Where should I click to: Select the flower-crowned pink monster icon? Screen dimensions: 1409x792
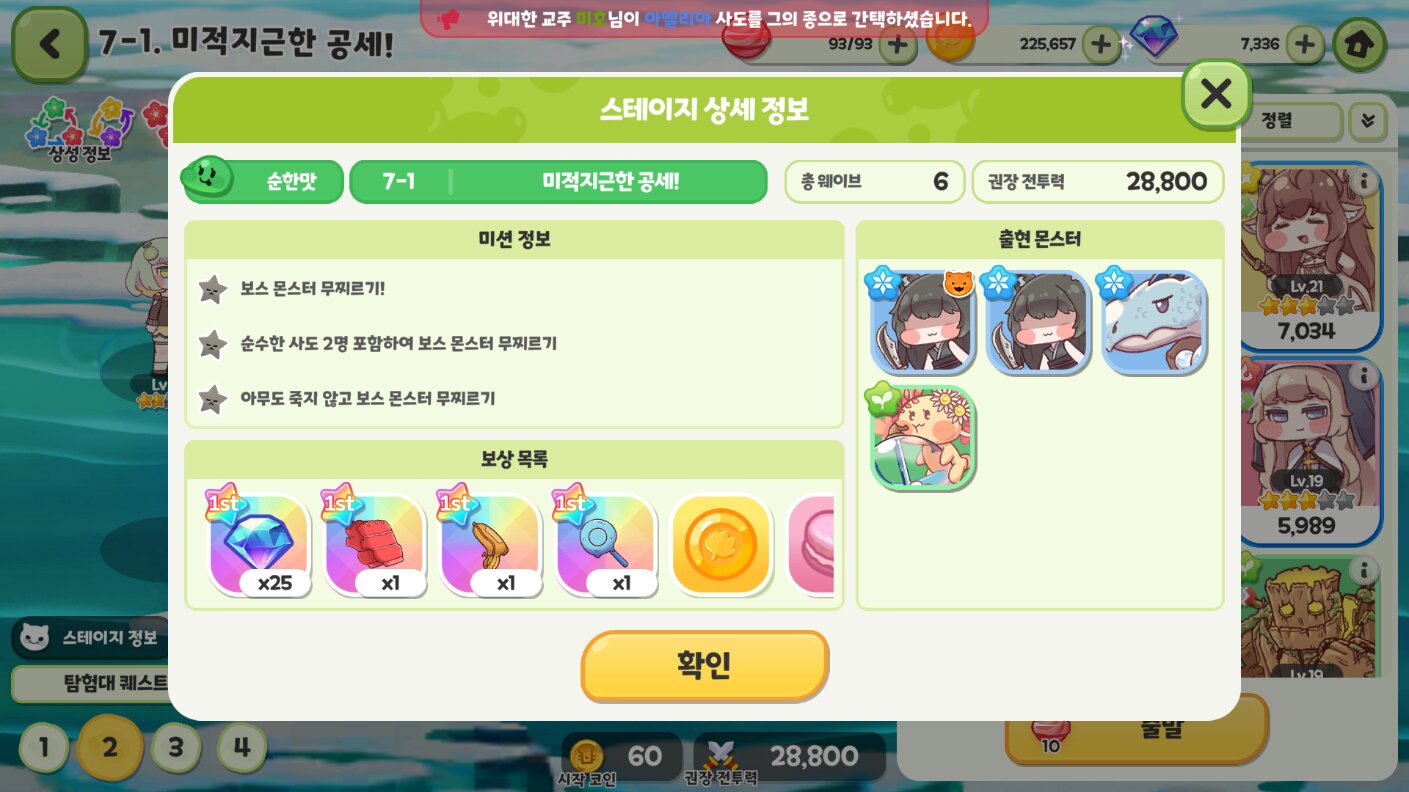923,437
